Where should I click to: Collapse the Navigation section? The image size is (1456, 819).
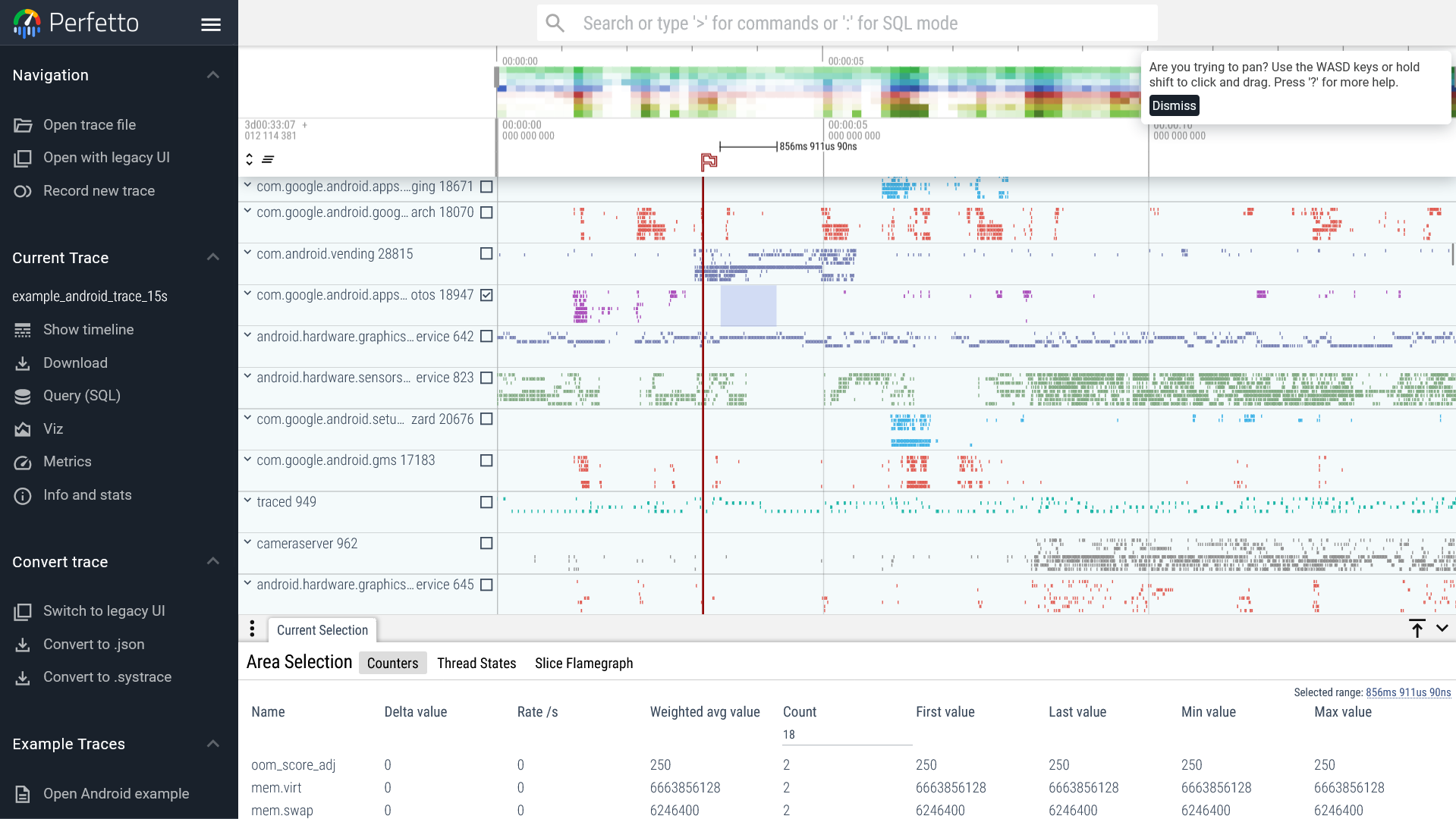pos(213,75)
